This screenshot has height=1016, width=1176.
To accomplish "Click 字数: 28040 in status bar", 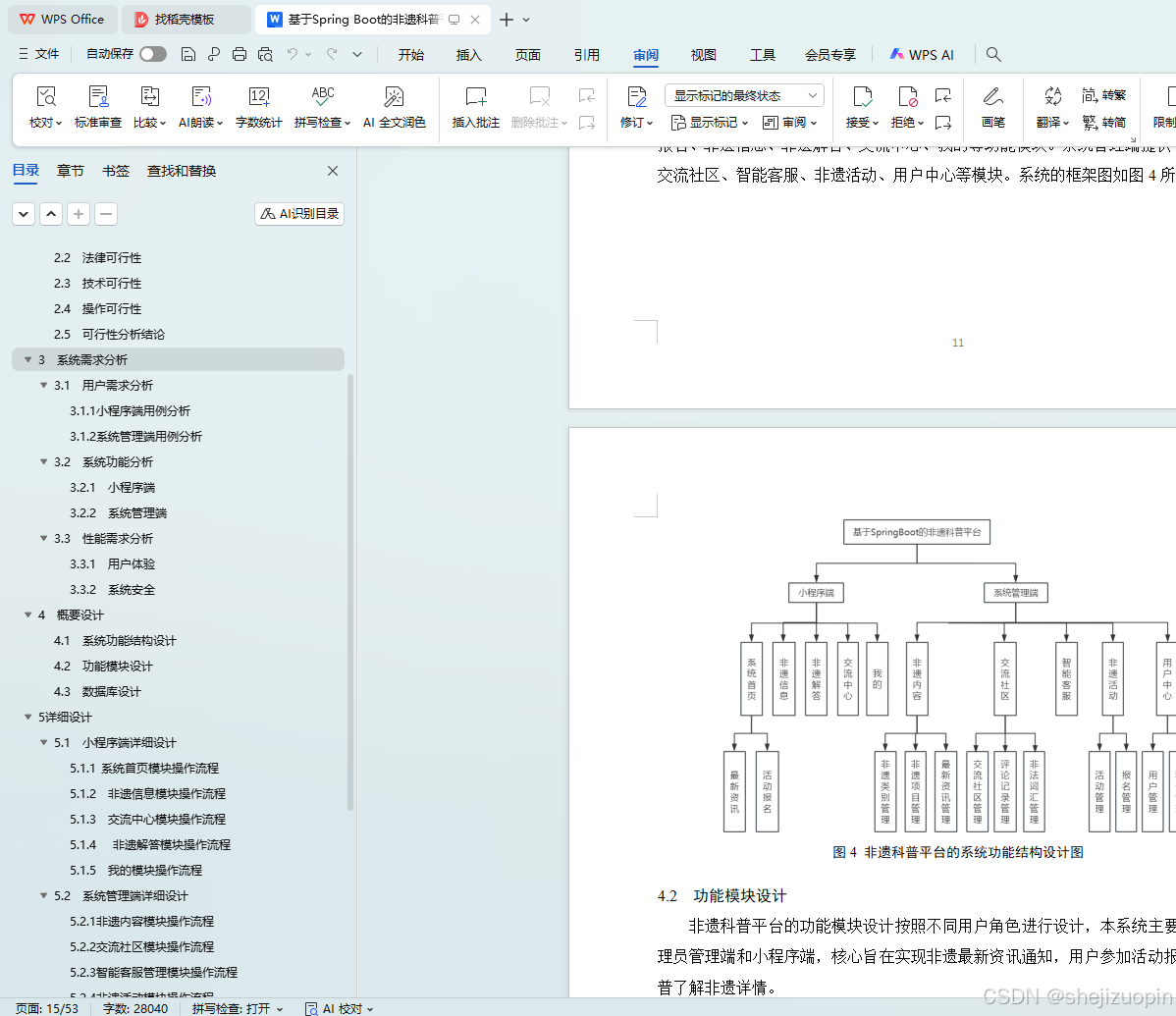I will pyautogui.click(x=135, y=1008).
